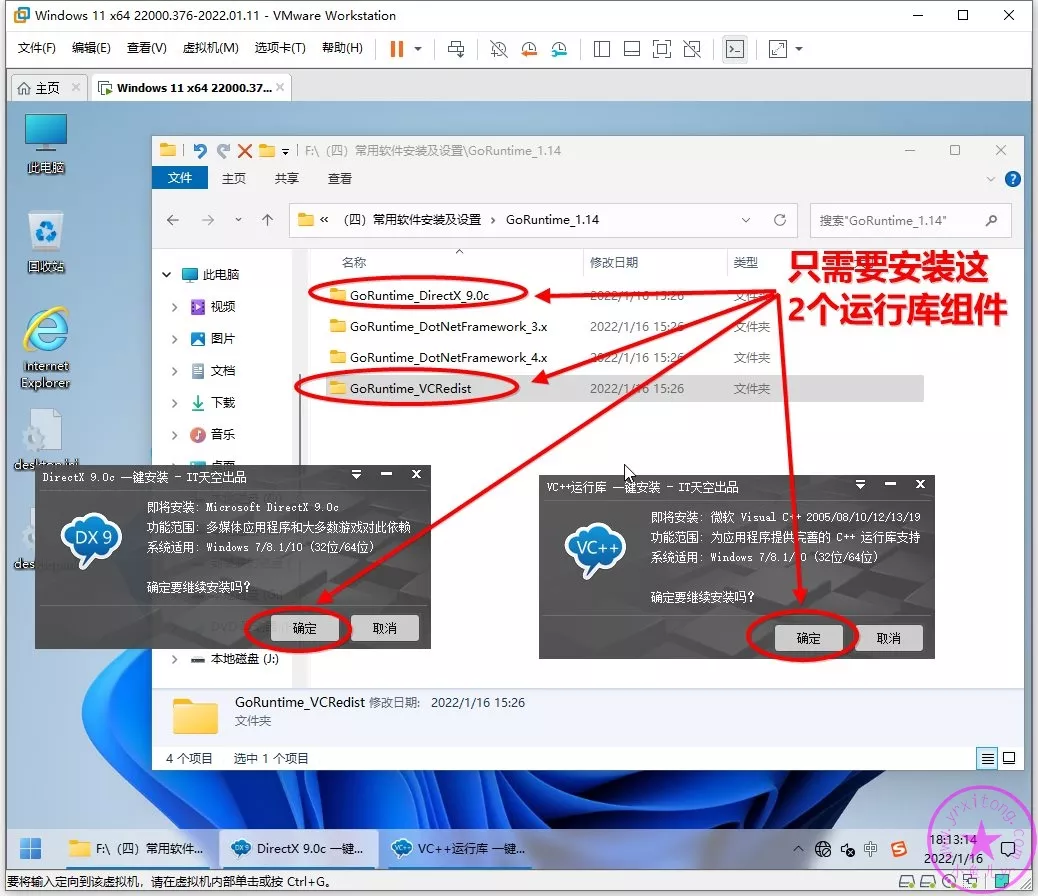The height and width of the screenshot is (896, 1038).
Task: Select the GoRuntime_DotNetFramework_3.x folder
Action: tap(448, 326)
